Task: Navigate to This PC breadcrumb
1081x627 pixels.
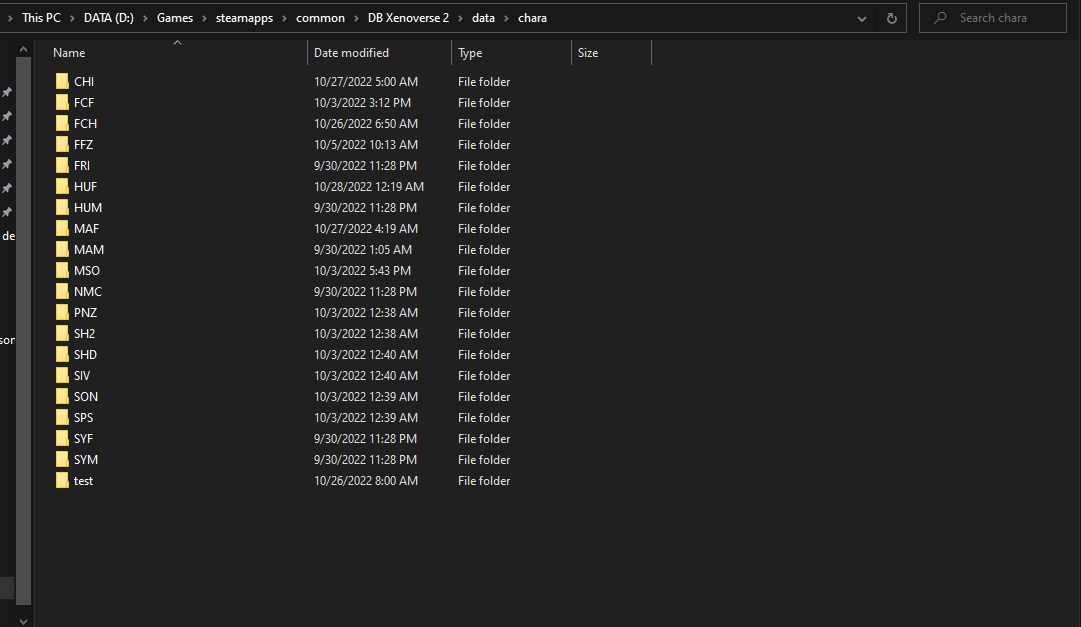Action: coord(41,18)
